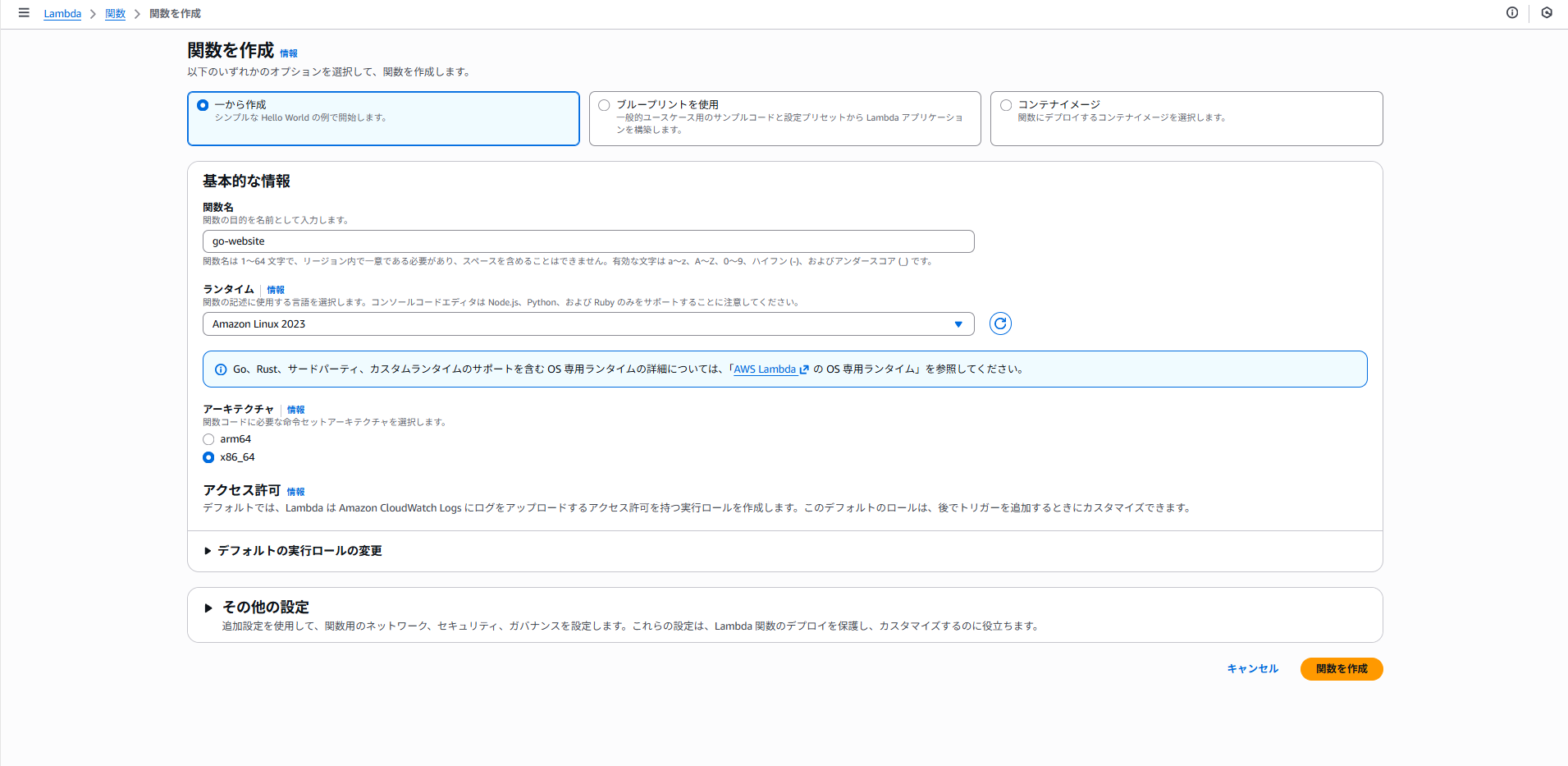Screen dimensions: 1568x766
Task: Click the external link icon beside AWS Lambda
Action: pyautogui.click(x=804, y=369)
